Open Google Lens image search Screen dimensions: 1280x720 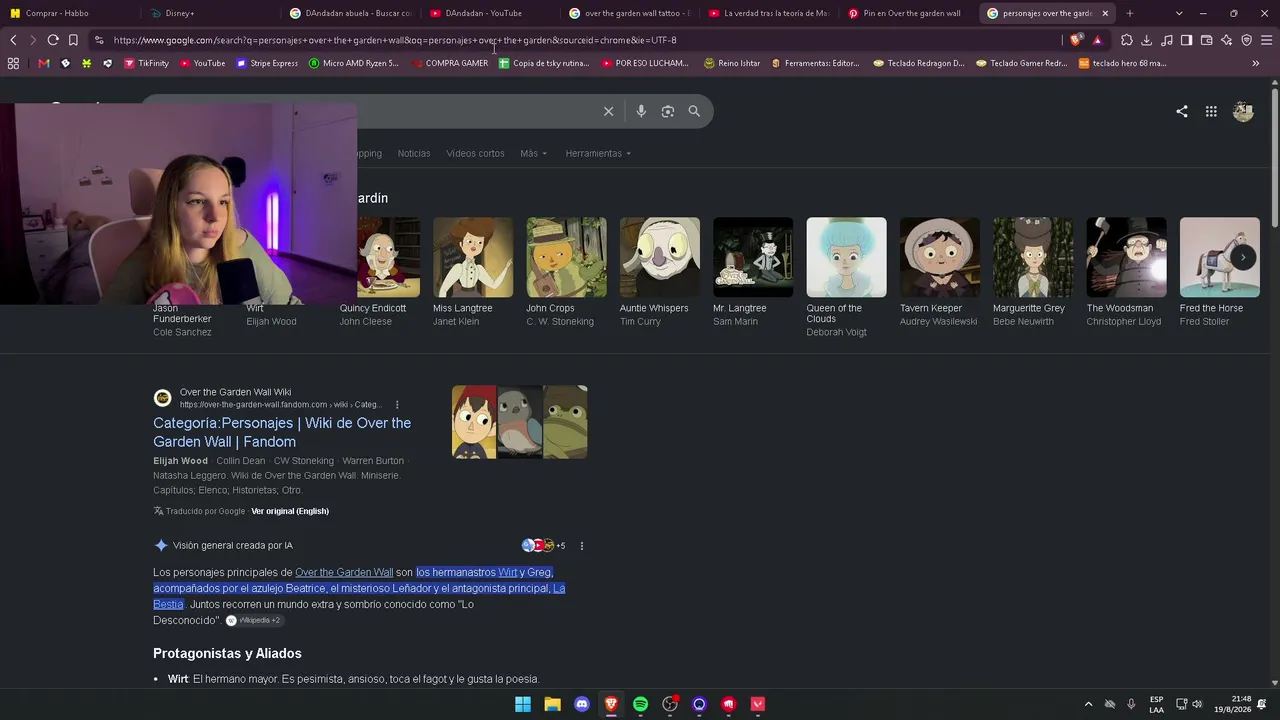point(668,111)
